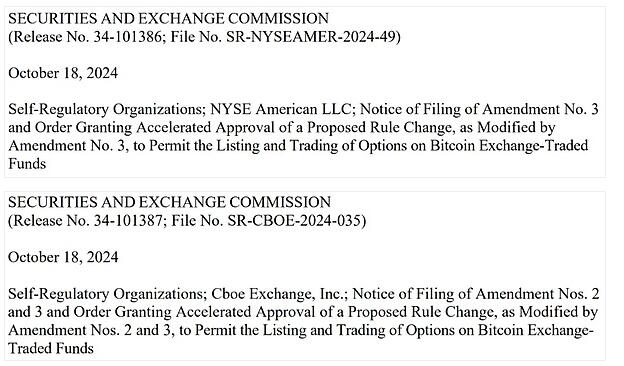Screen dimensions: 624x366
Task: Select Release No. 34-101387 text
Action: (x=88, y=221)
